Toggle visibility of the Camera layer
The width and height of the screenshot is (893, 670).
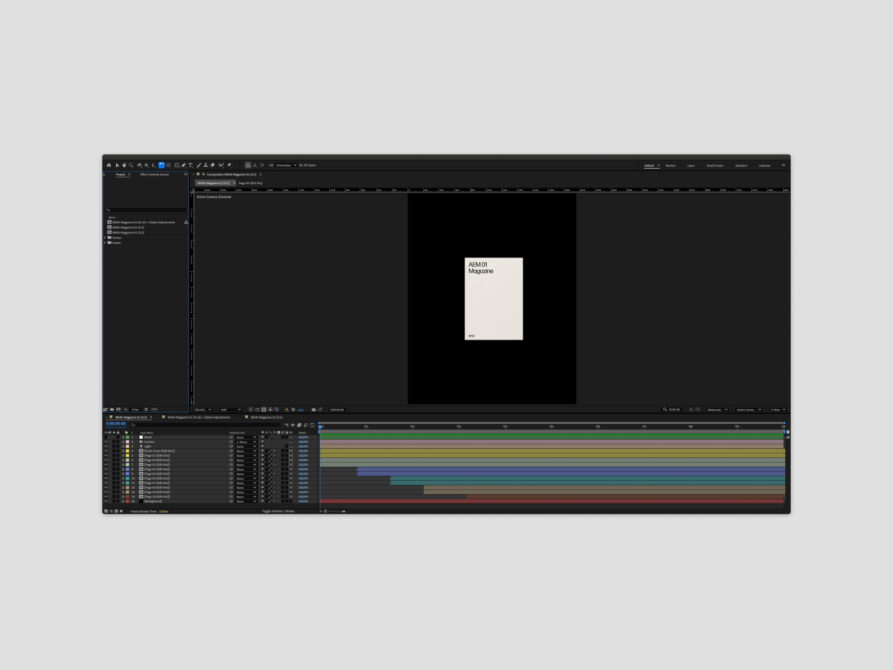coord(106,442)
